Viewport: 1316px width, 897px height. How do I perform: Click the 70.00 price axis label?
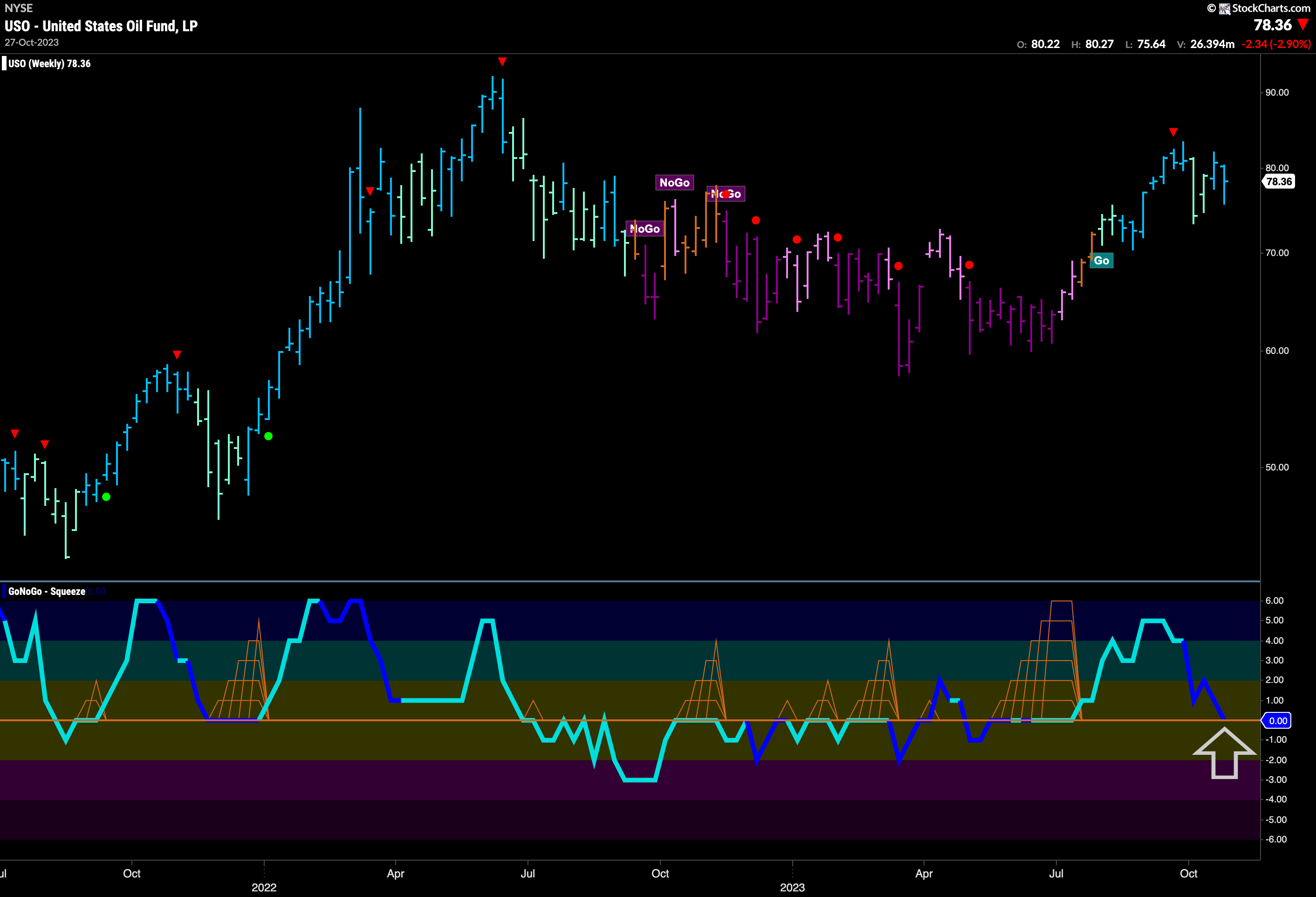click(x=1277, y=253)
